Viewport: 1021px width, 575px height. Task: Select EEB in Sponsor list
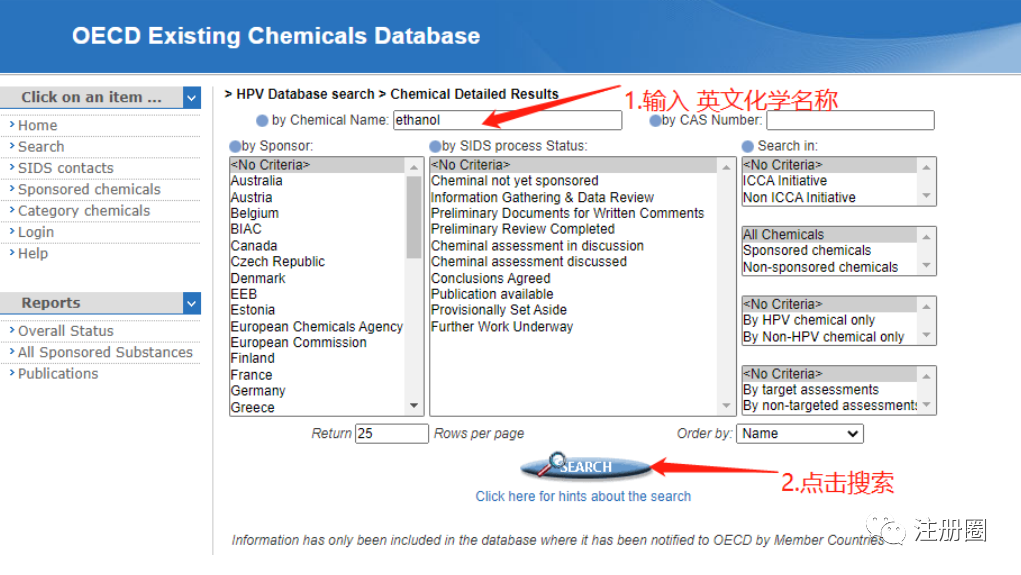point(244,294)
